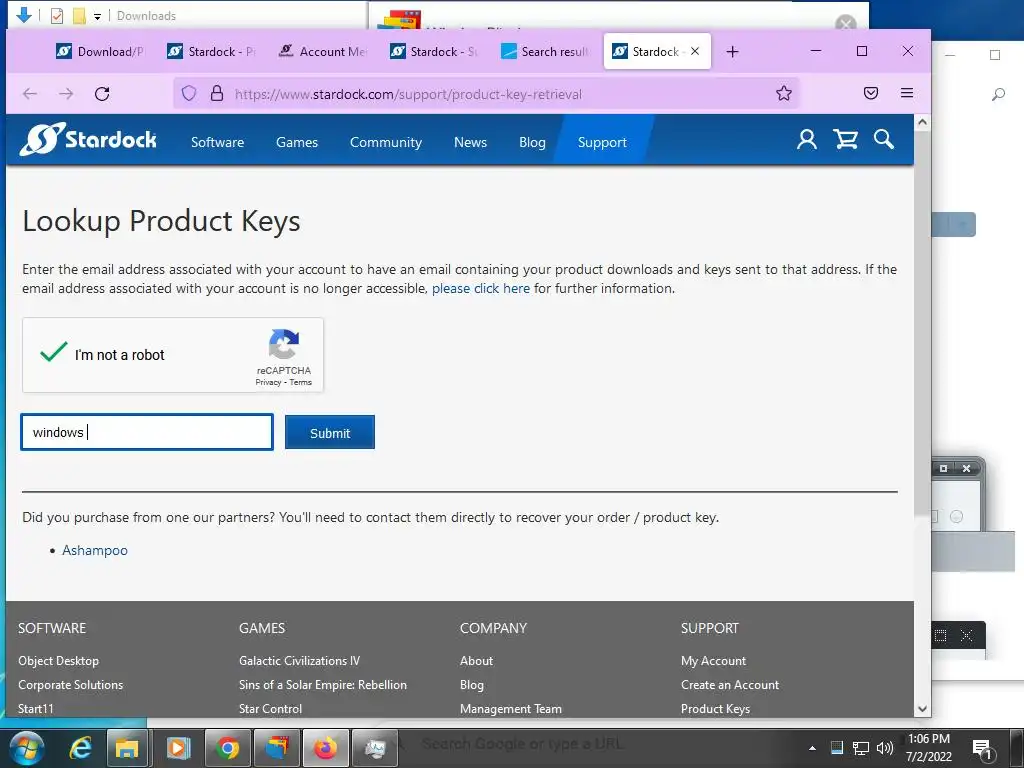1024x768 pixels.
Task: Open the Firefox hamburger application menu
Action: [906, 93]
